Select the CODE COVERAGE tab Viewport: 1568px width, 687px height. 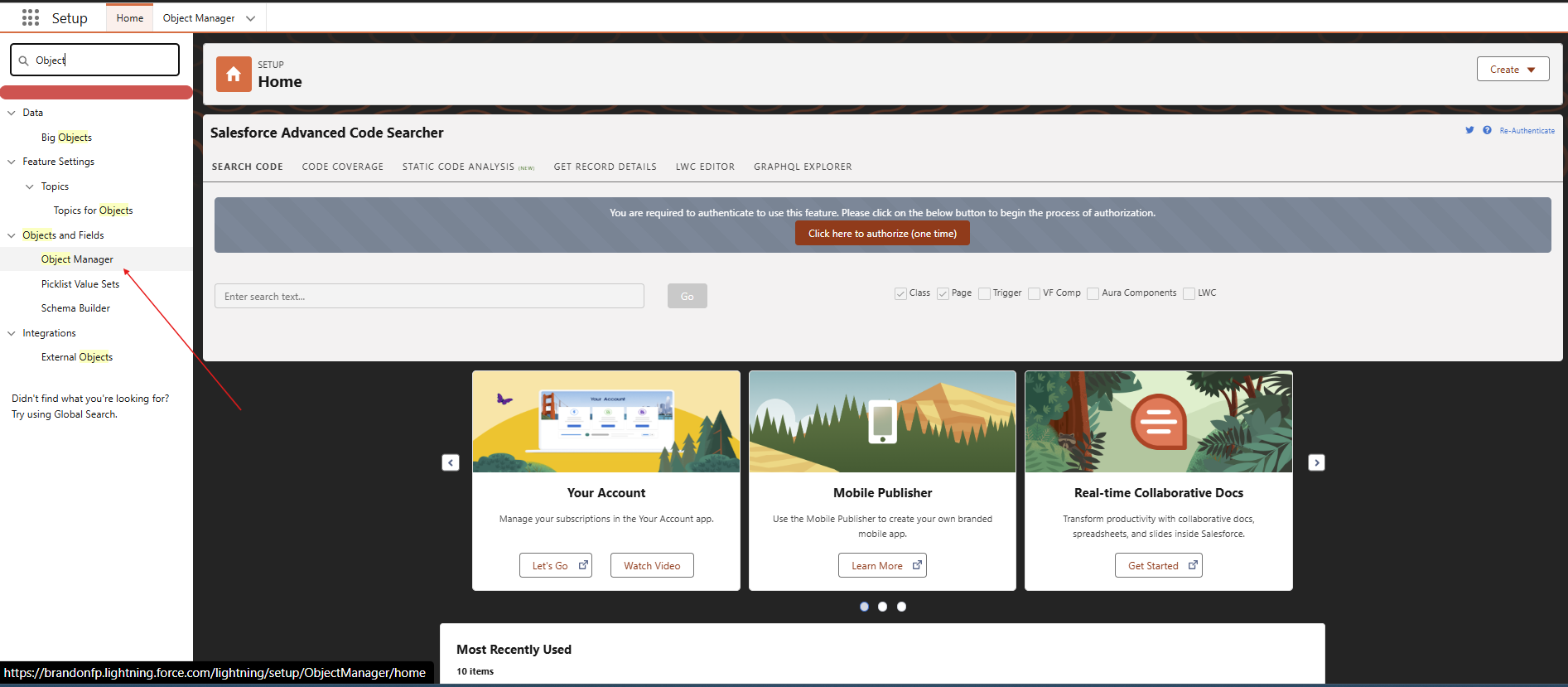point(342,167)
